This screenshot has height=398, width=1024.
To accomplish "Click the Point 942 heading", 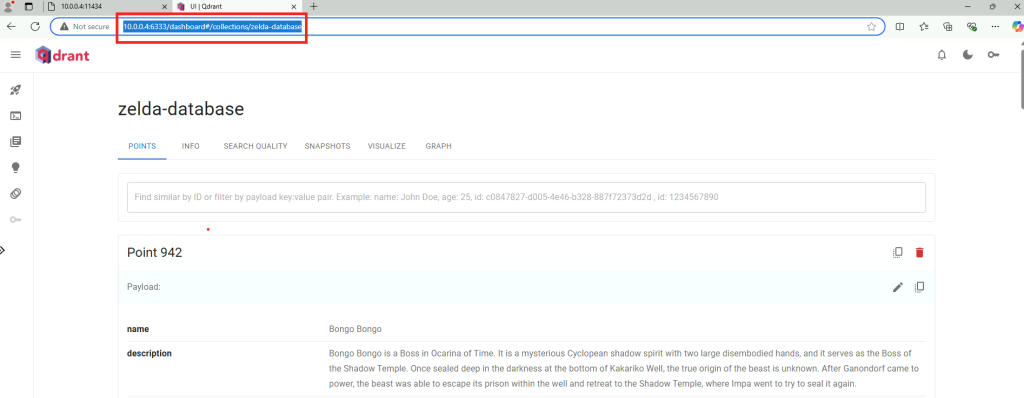I will click(155, 252).
